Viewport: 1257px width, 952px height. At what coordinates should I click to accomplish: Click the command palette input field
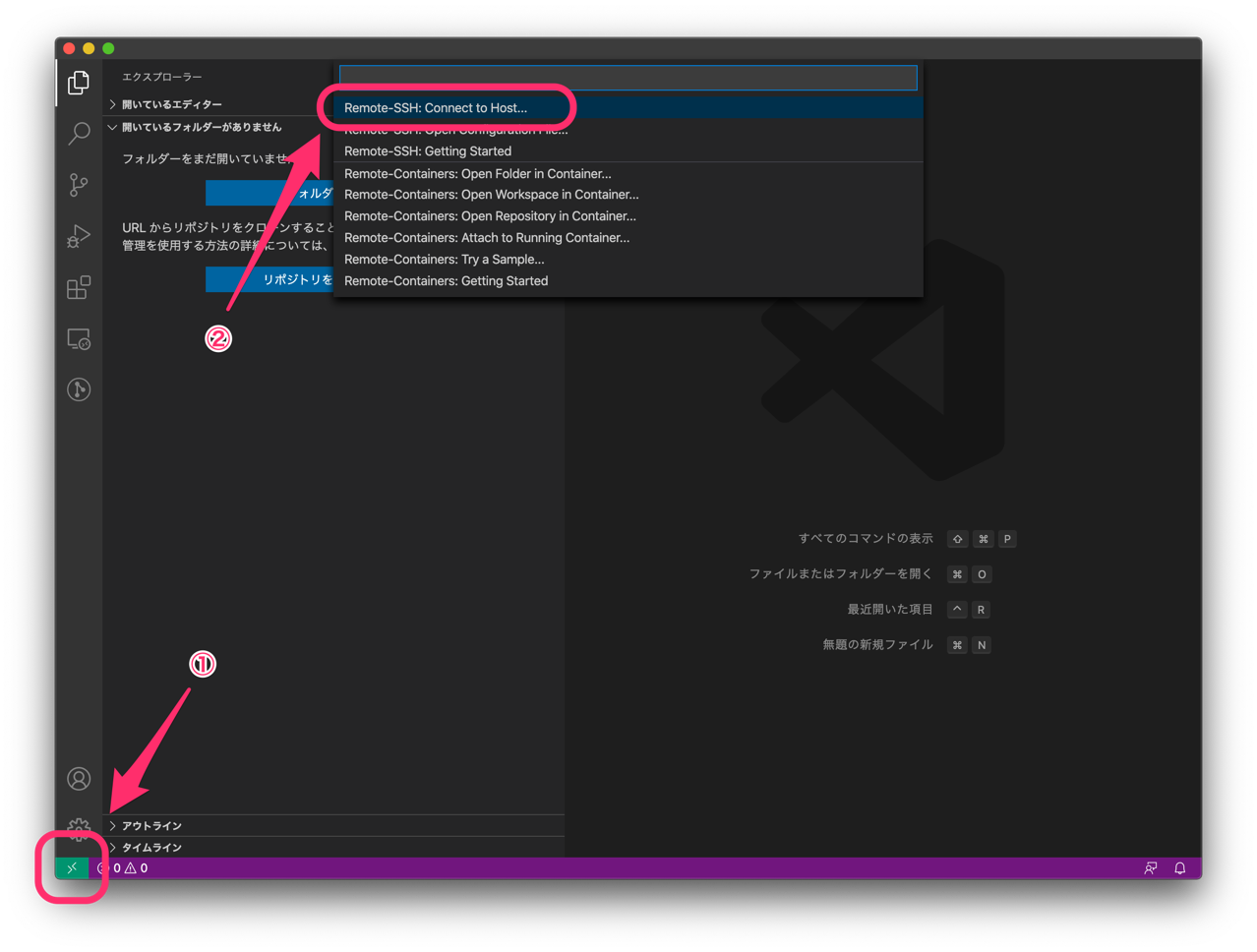click(x=628, y=78)
